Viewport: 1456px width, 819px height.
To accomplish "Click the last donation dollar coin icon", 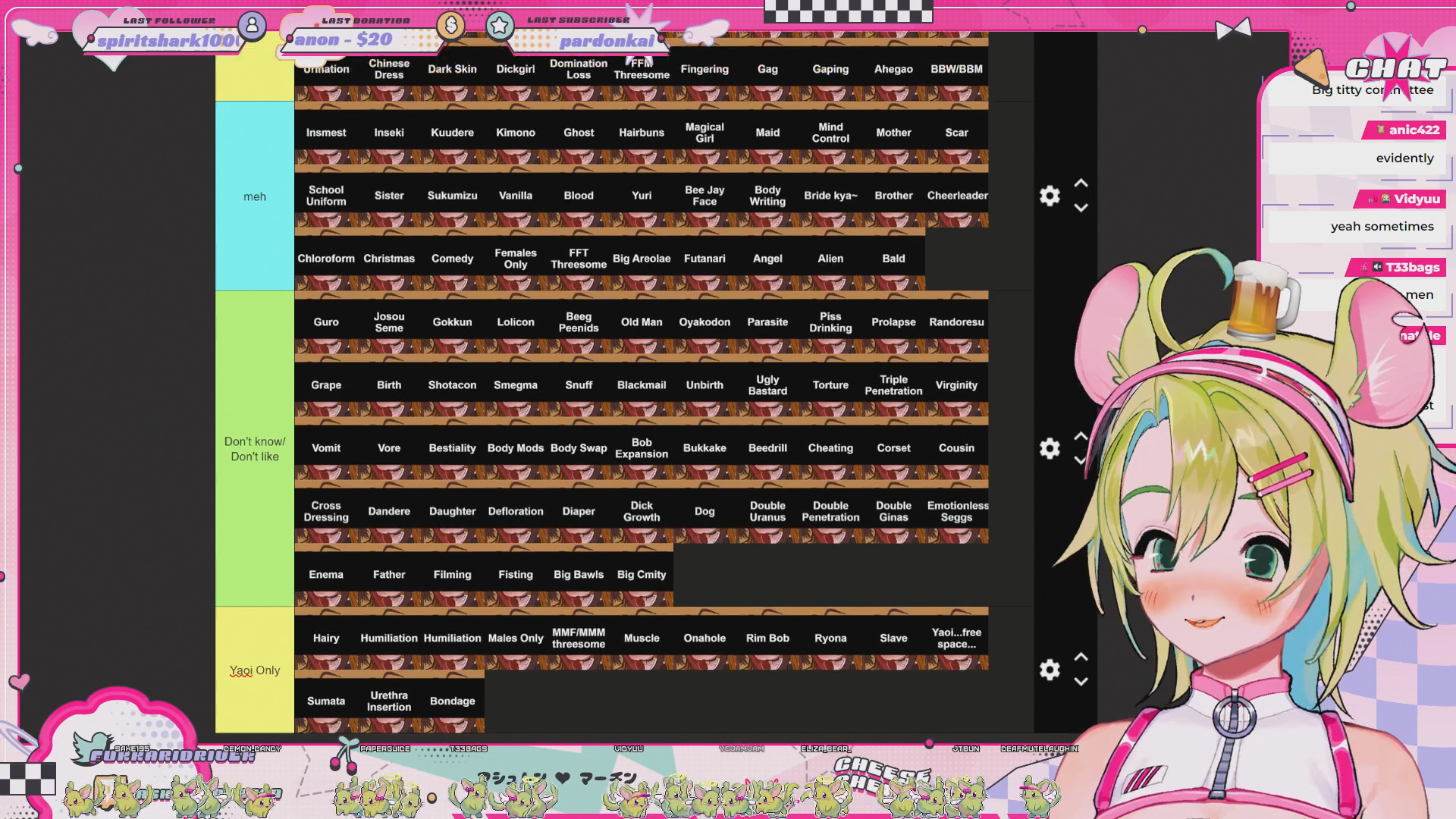I will [450, 26].
